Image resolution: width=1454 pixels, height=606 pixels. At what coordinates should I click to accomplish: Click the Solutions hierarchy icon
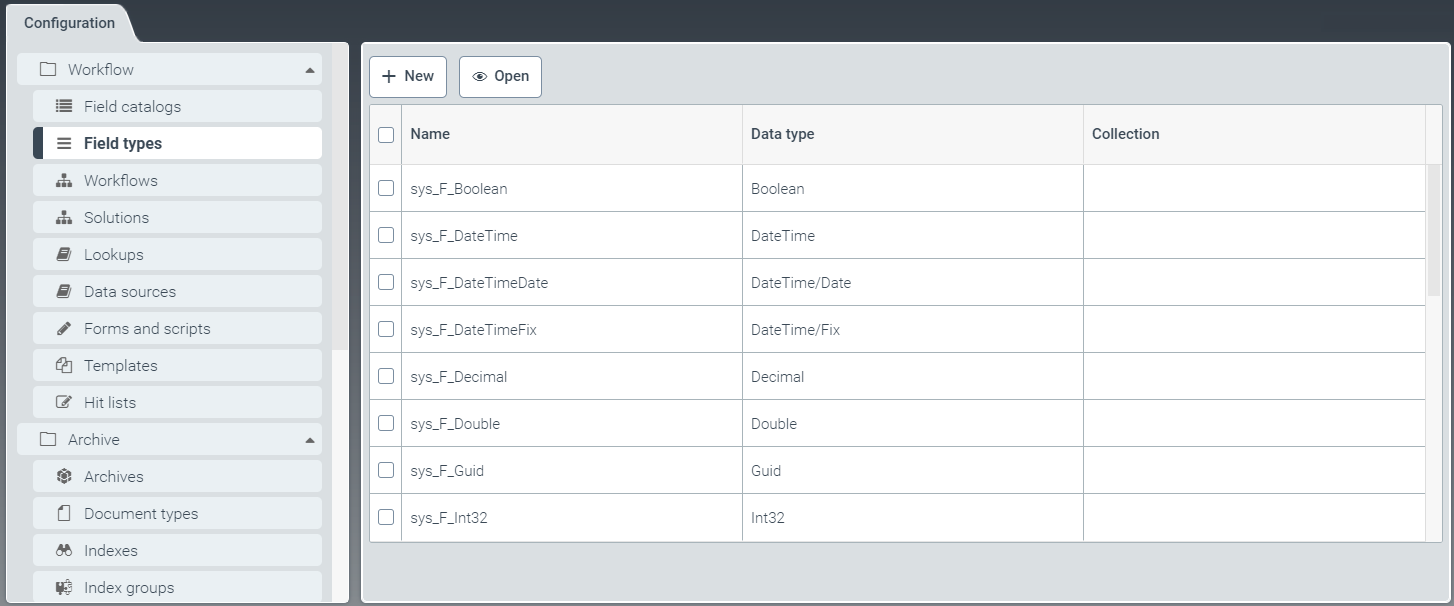64,218
